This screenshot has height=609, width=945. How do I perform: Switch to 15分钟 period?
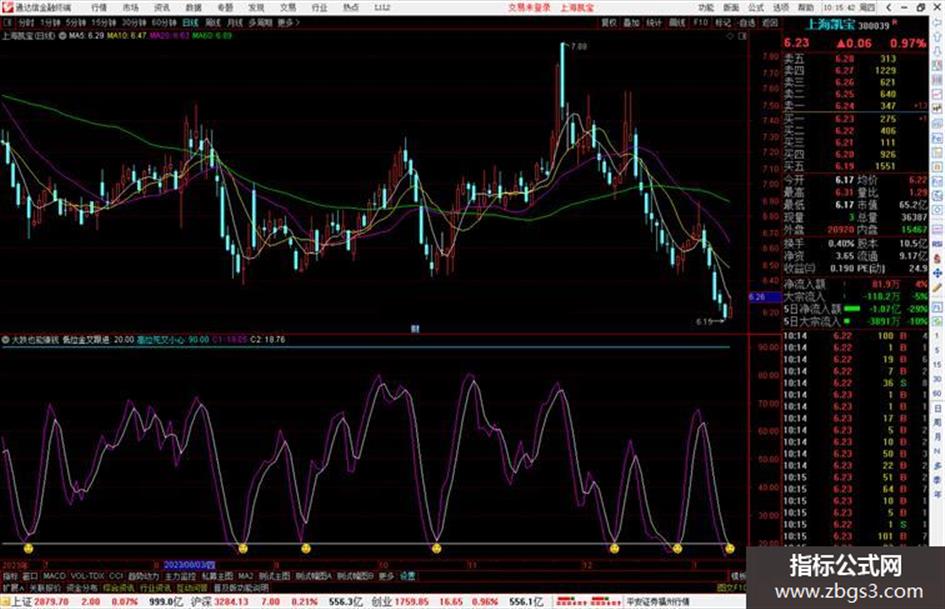tap(104, 22)
